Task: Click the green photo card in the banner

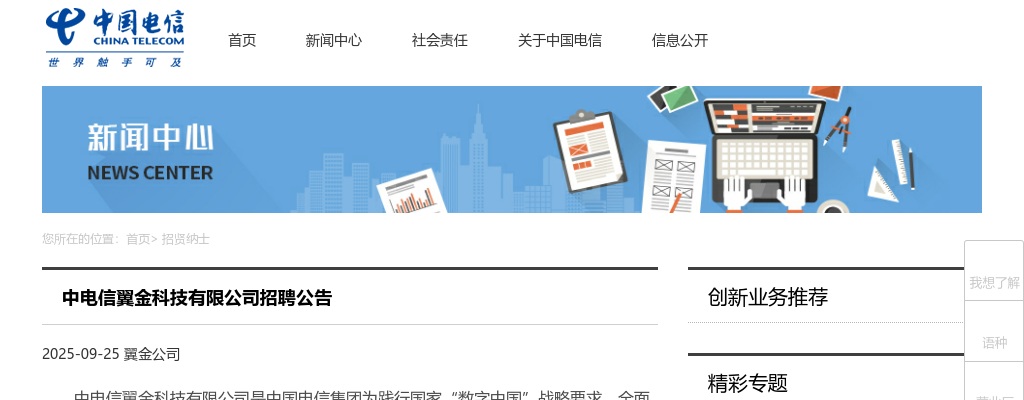Action: coord(679,97)
